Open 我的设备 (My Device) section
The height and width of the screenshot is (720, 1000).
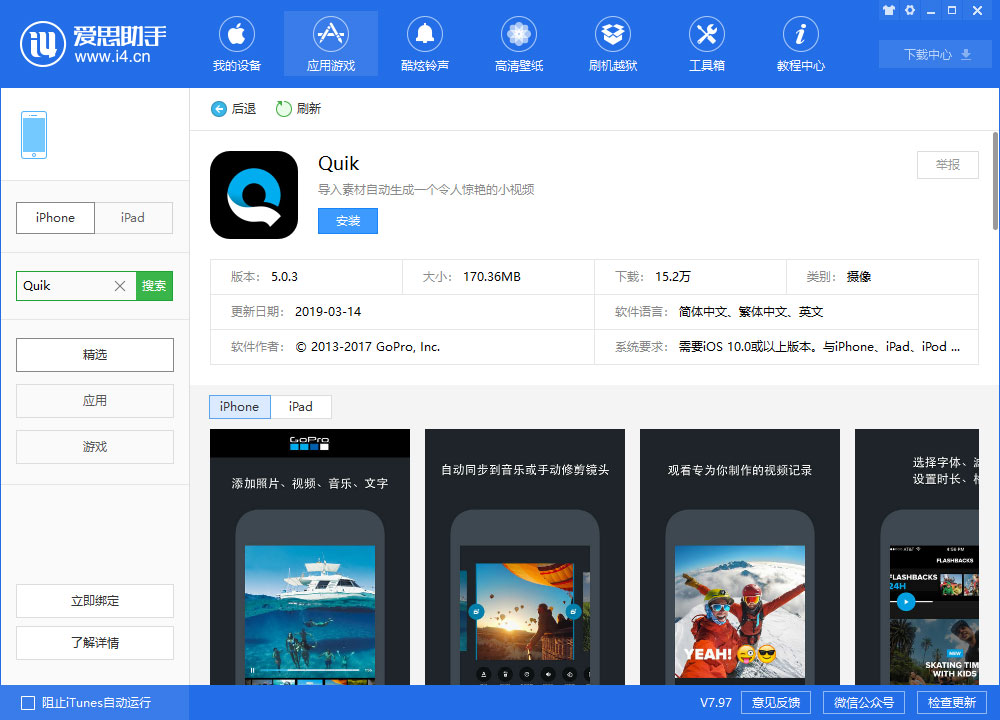click(237, 44)
